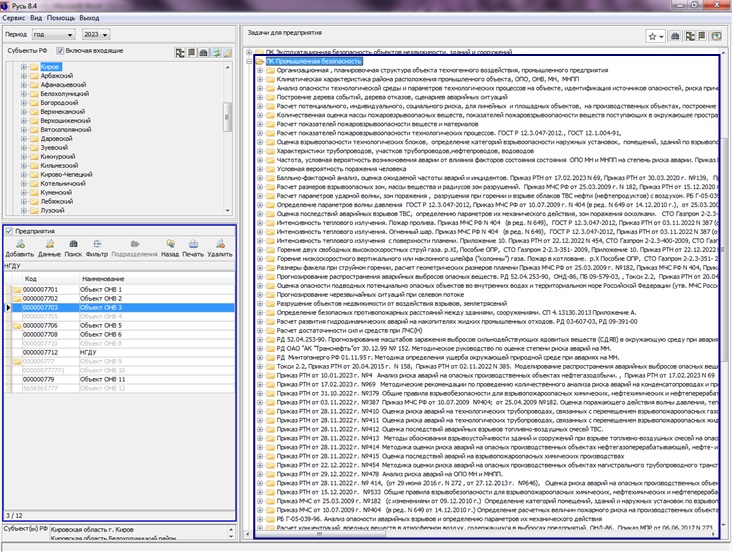Expand the Киров tree node
The width and height of the screenshot is (733, 553).
click(x=23, y=67)
